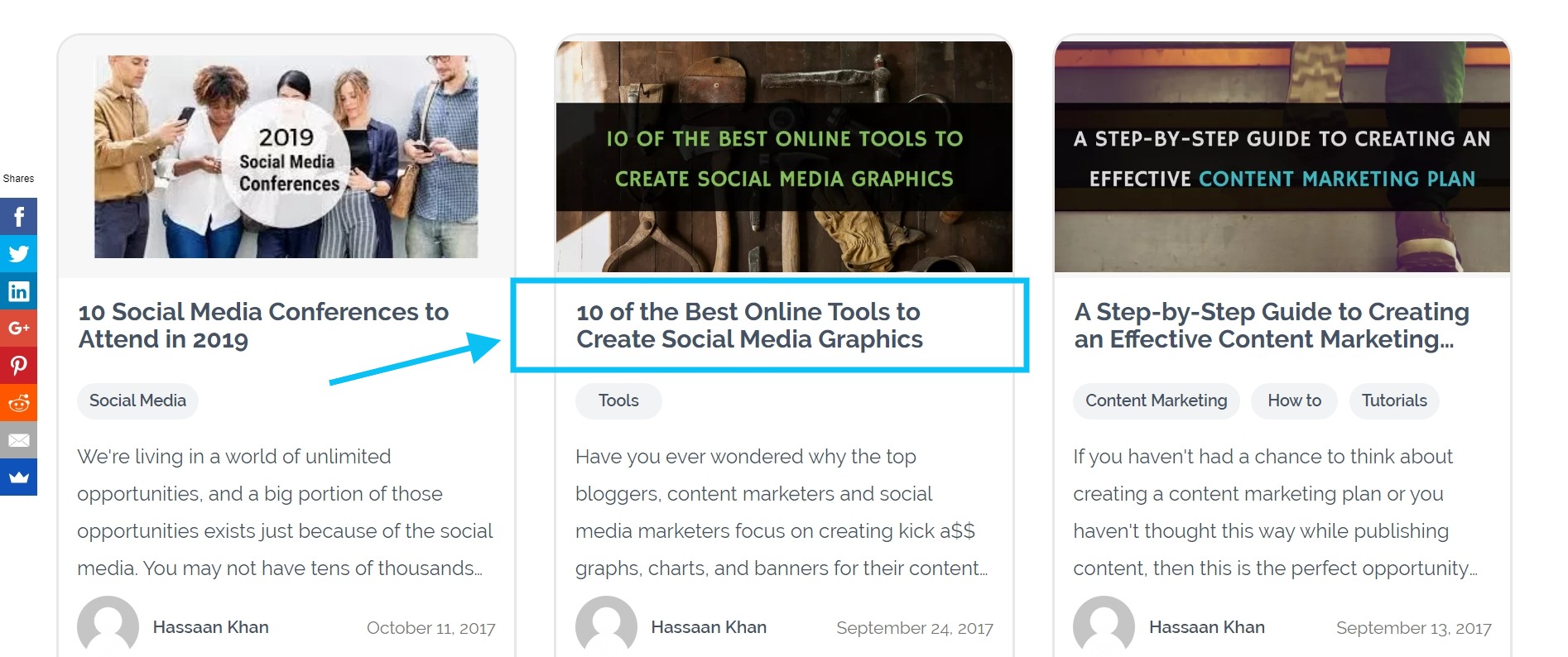Share the page via email icon
This screenshot has height=657, width=1568.
[18, 440]
